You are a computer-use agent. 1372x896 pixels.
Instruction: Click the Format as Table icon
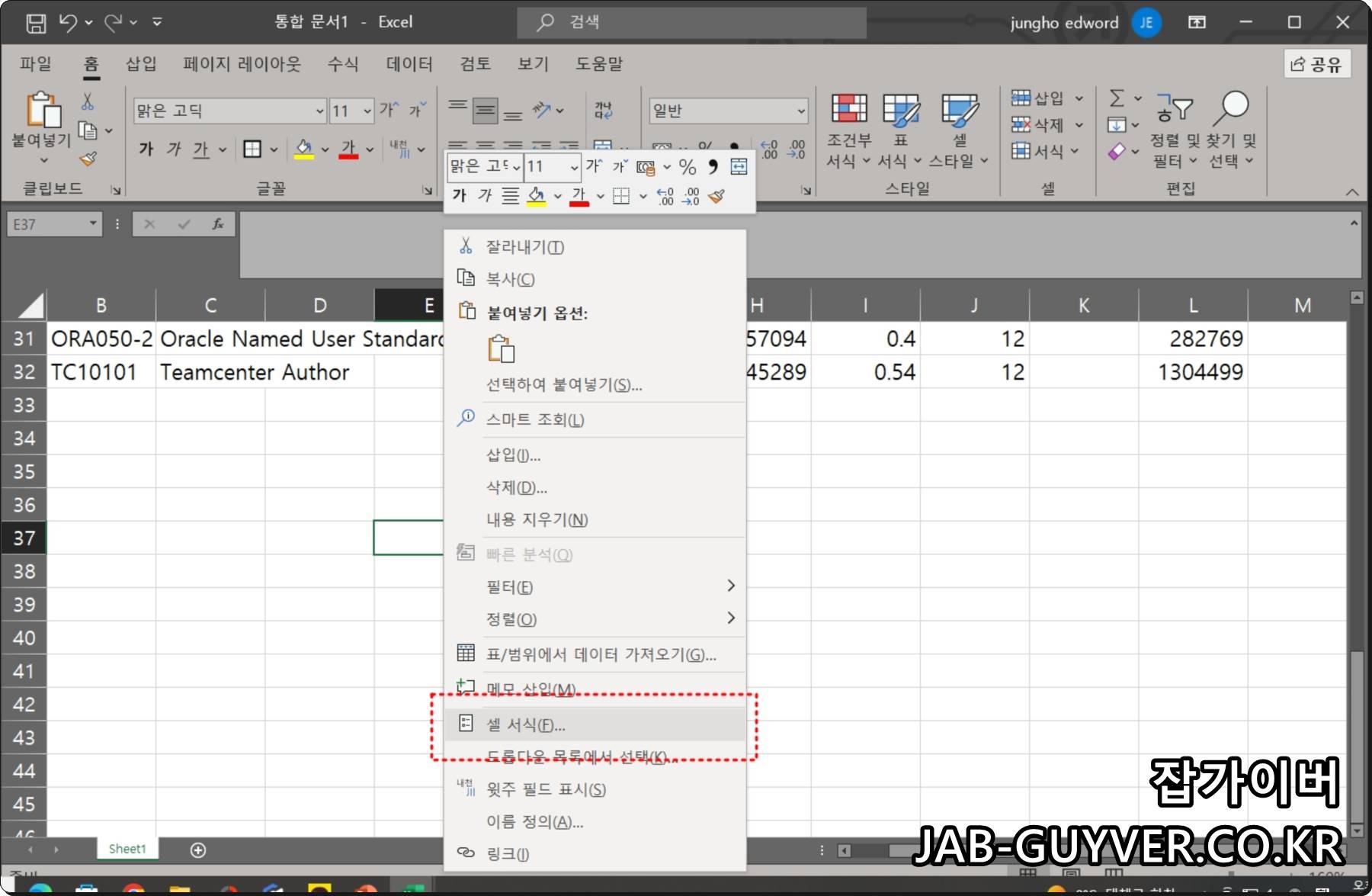pyautogui.click(x=901, y=110)
